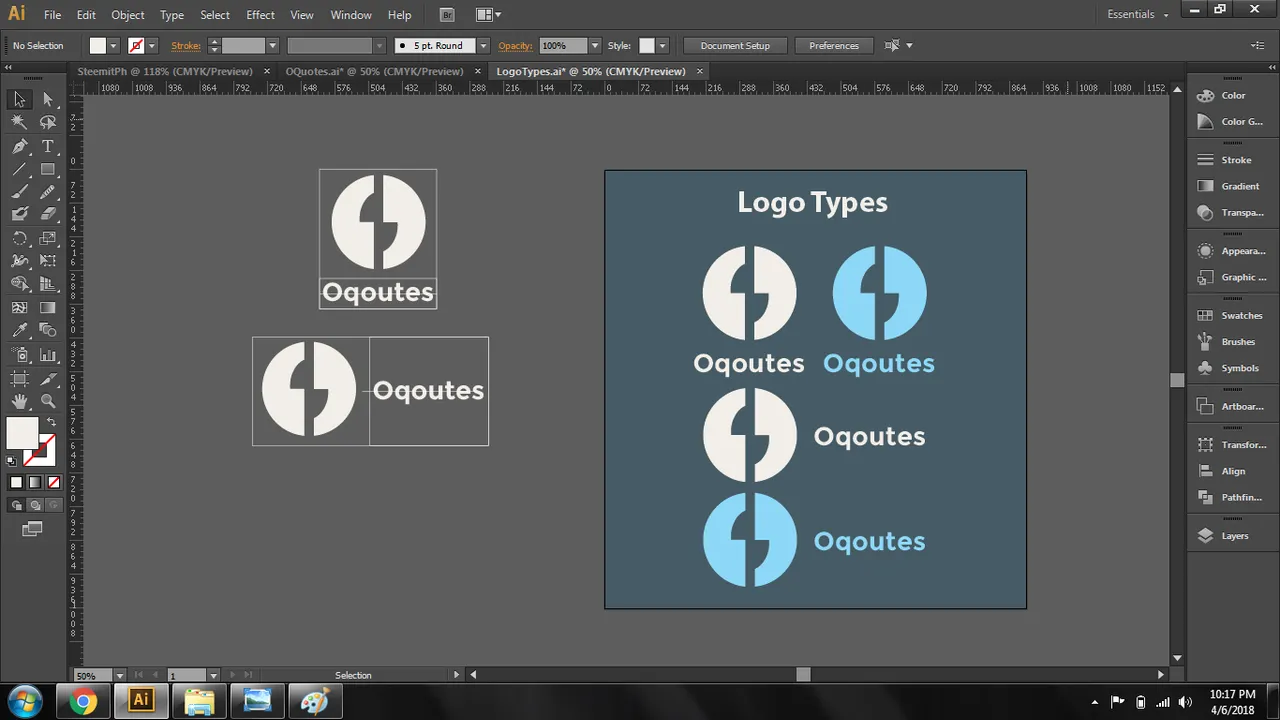The height and width of the screenshot is (720, 1280).
Task: Choose the Line Segment tool
Action: click(x=19, y=169)
